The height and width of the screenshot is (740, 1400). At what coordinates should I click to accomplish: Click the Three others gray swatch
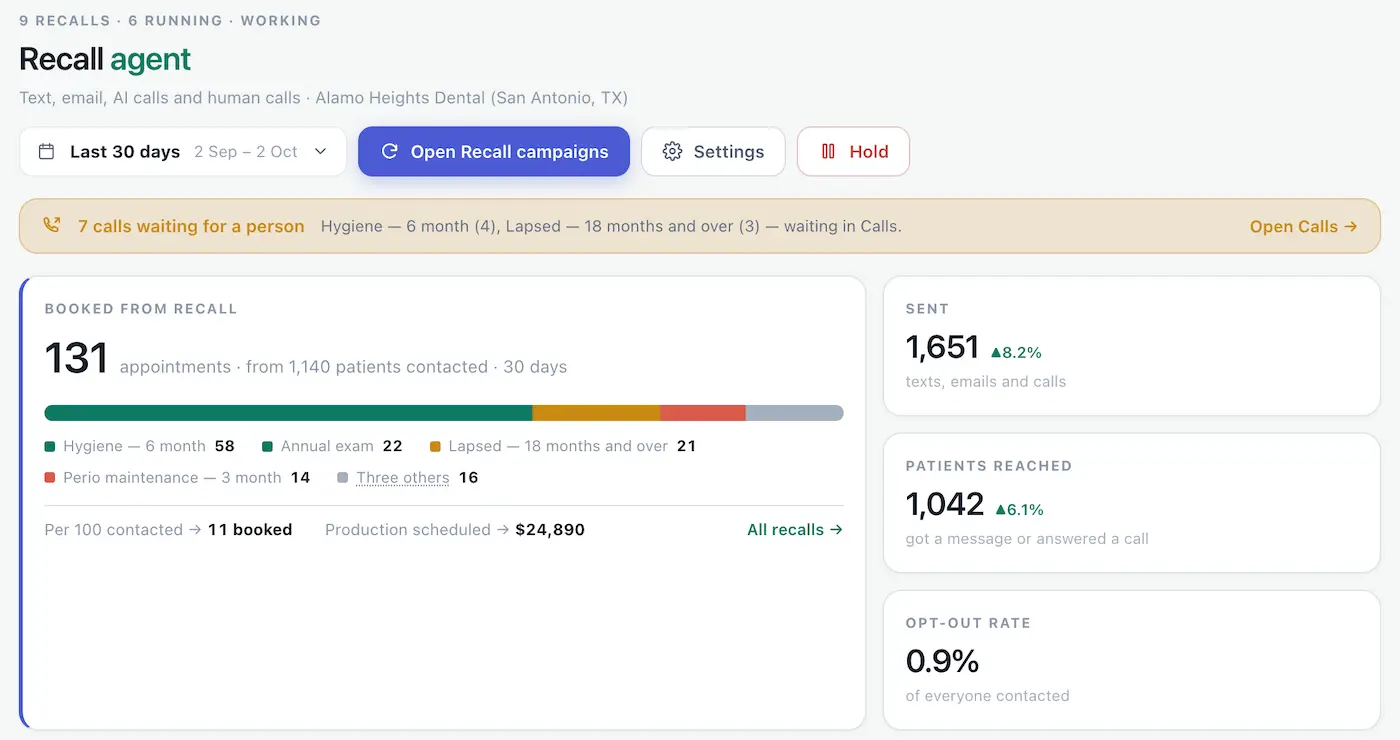pyautogui.click(x=343, y=478)
